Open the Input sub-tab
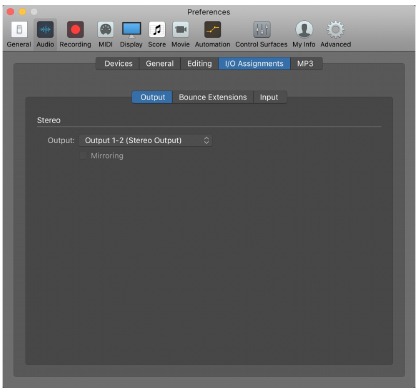 269,97
